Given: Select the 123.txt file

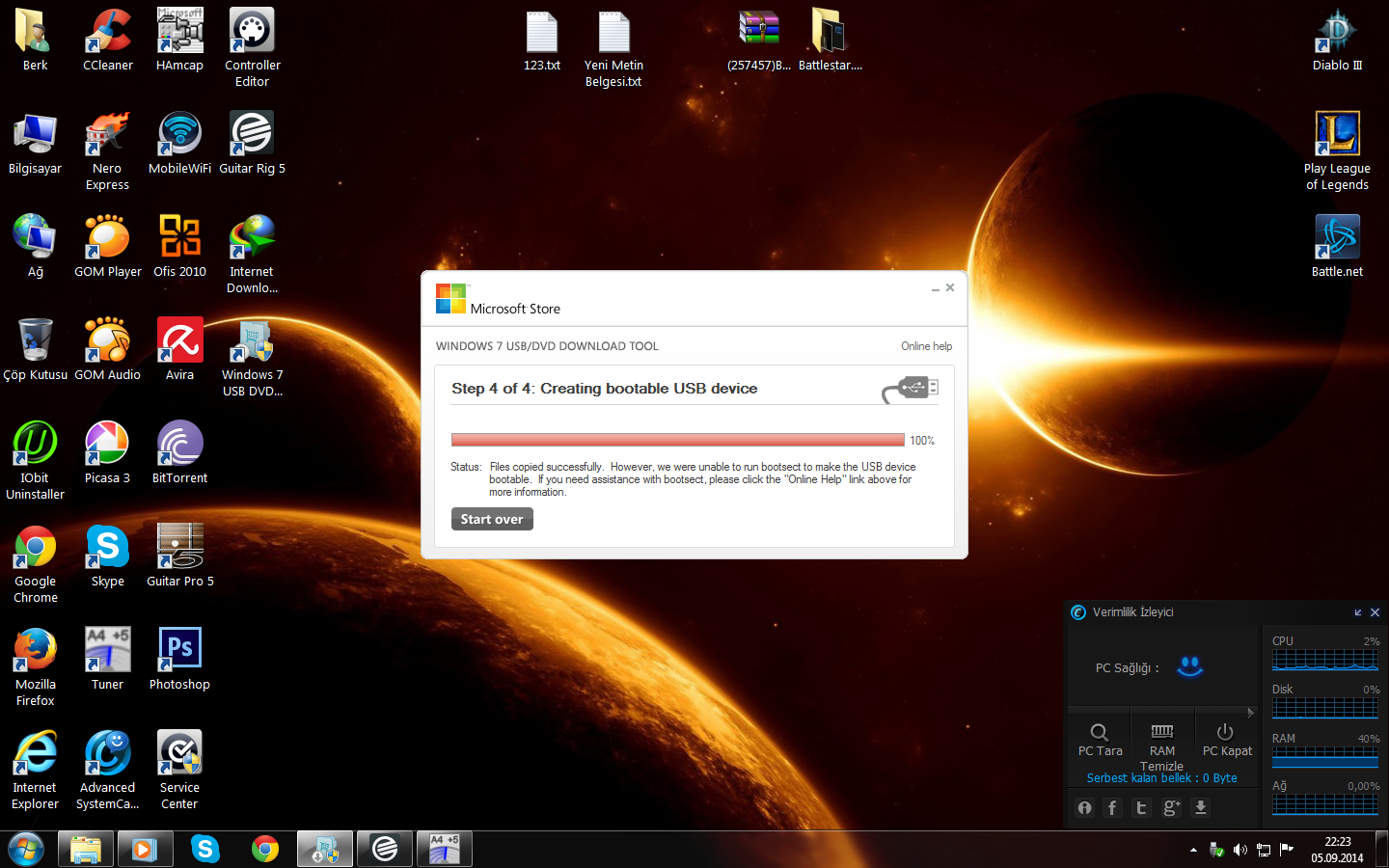Looking at the screenshot, I should 541,40.
